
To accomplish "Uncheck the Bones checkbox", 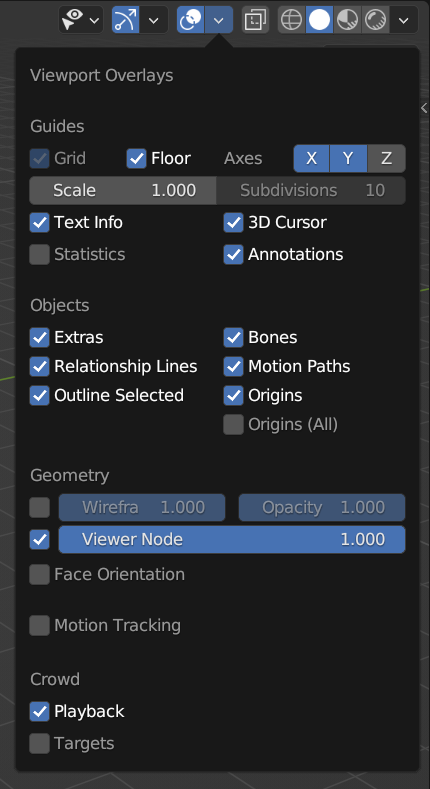I will (233, 337).
